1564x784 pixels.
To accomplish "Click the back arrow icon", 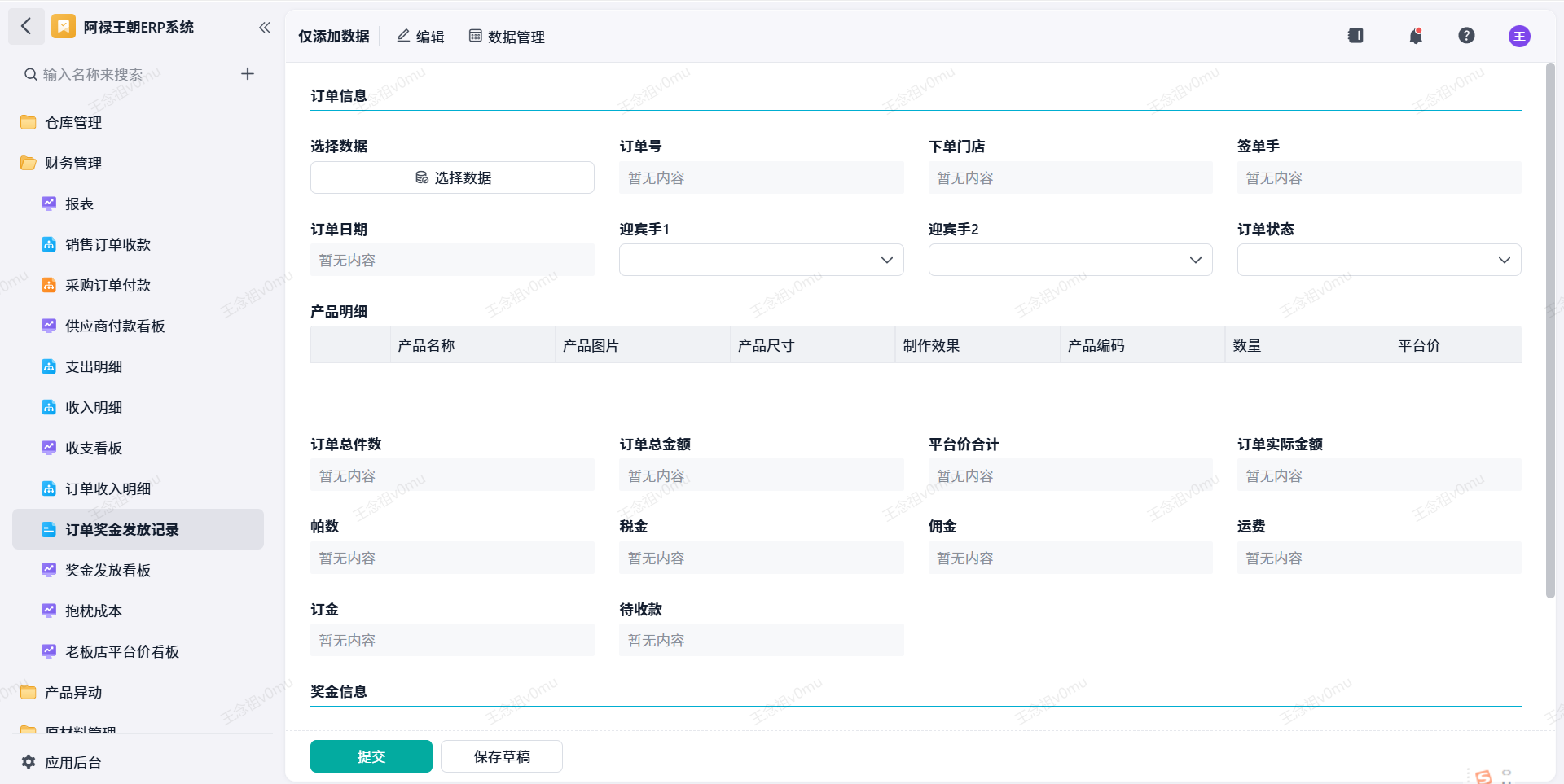I will point(26,27).
